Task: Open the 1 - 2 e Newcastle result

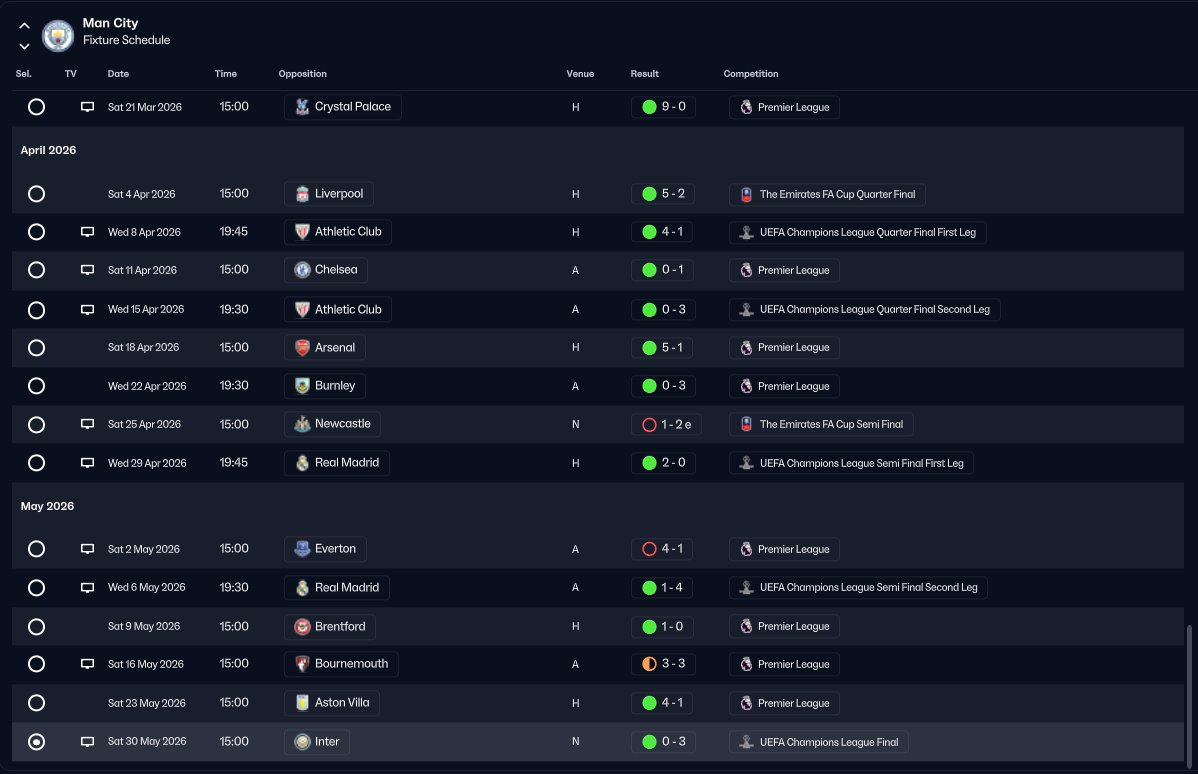Action: click(x=666, y=425)
